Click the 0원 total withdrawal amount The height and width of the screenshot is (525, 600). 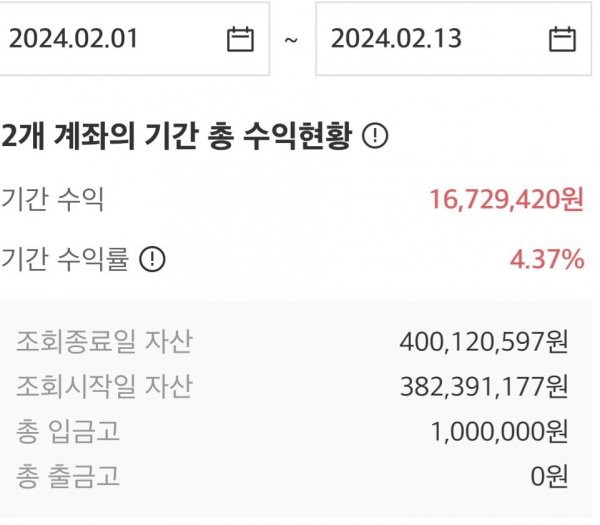[549, 477]
